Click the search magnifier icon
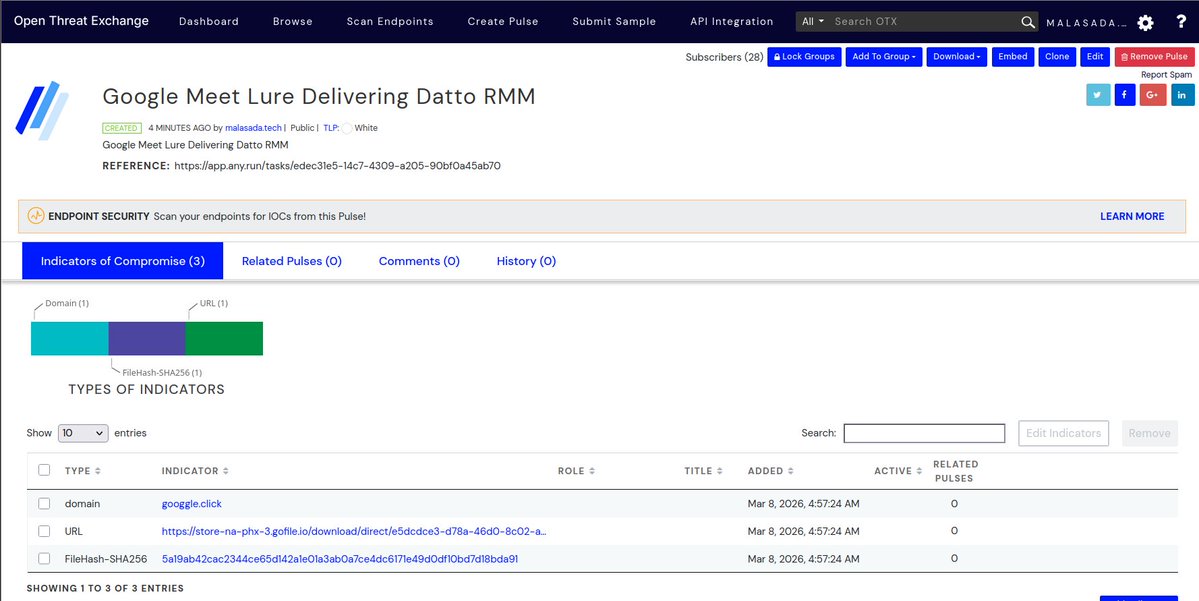The width and height of the screenshot is (1199, 601). [x=1028, y=22]
